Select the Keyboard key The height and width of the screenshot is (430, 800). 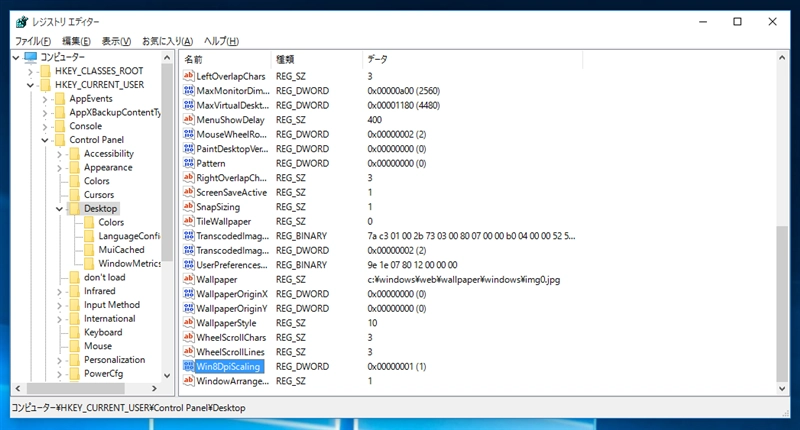pos(103,333)
